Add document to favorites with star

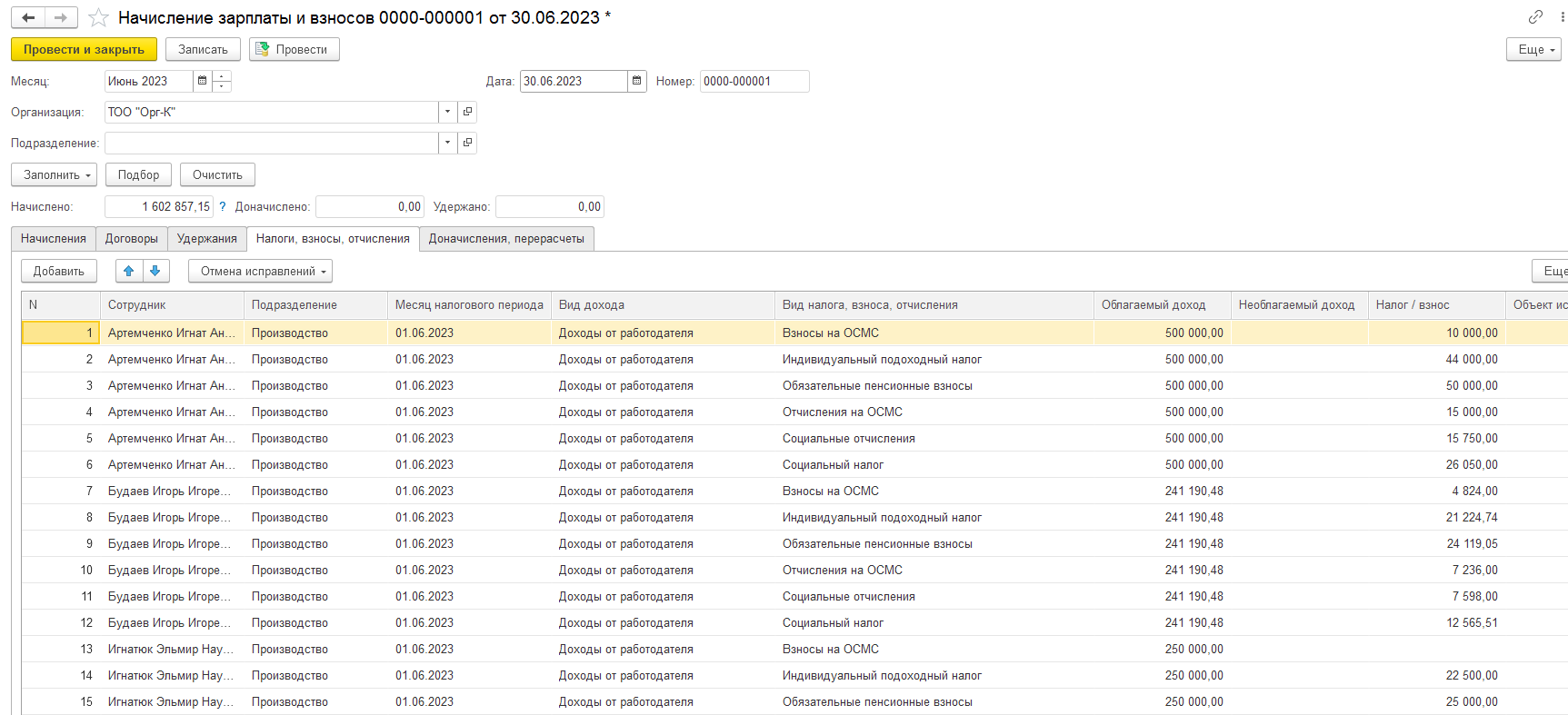point(98,18)
